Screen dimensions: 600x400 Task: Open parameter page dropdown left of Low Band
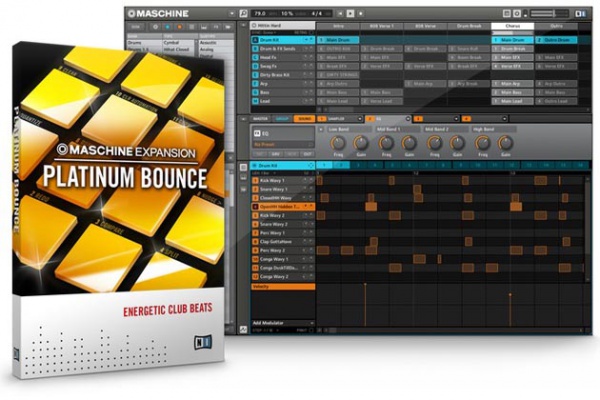[321, 129]
